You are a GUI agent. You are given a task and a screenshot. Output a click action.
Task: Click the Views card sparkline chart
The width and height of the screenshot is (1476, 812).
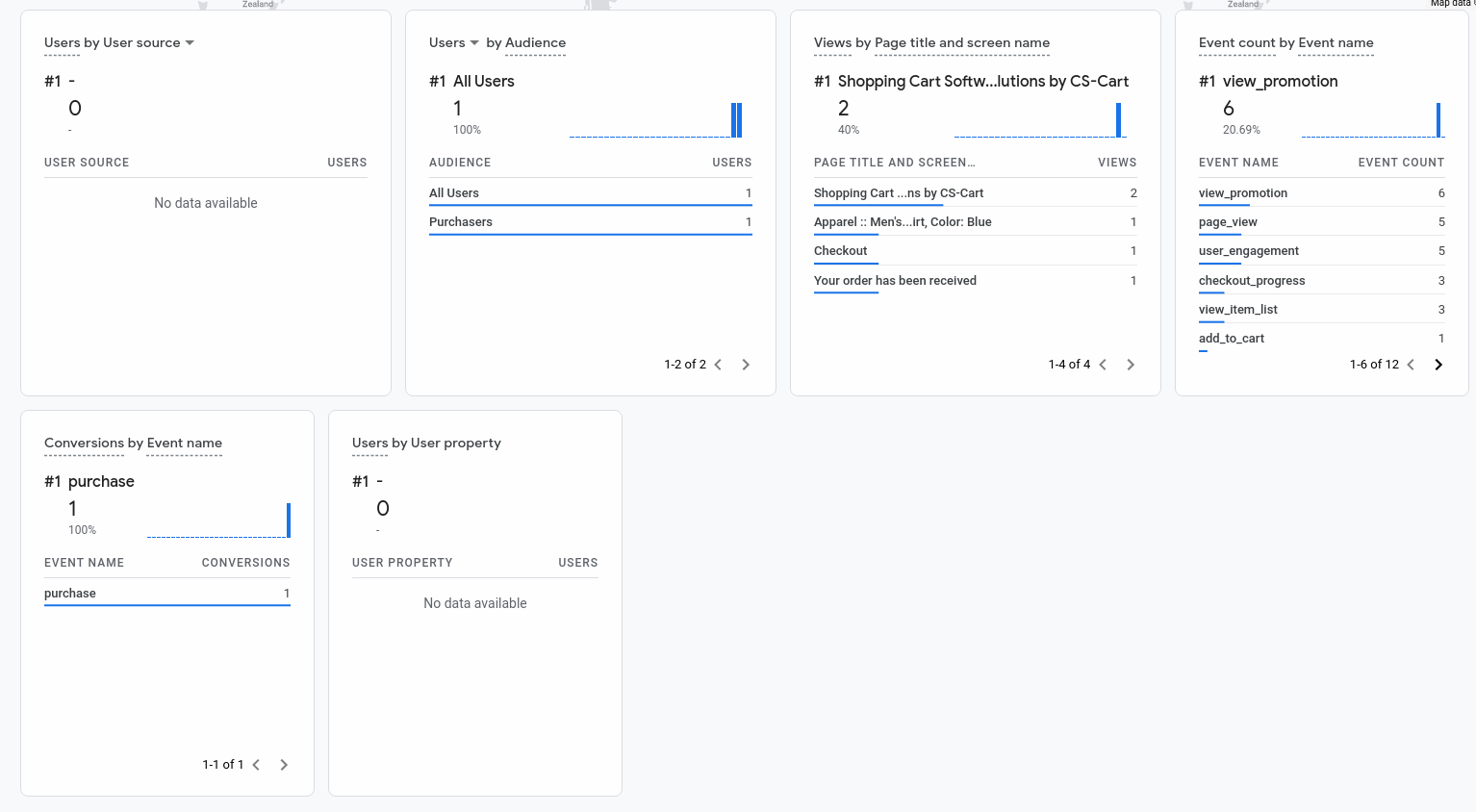click(1040, 120)
